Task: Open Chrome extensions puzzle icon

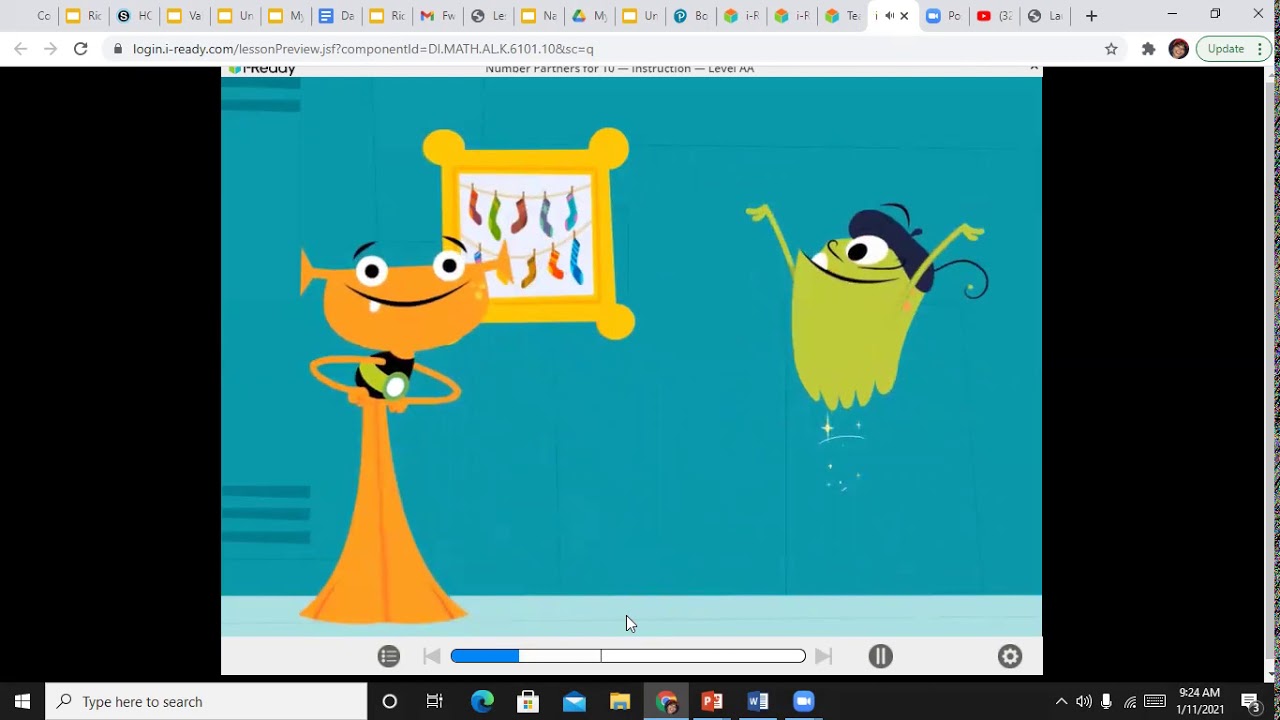Action: pos(1148,48)
